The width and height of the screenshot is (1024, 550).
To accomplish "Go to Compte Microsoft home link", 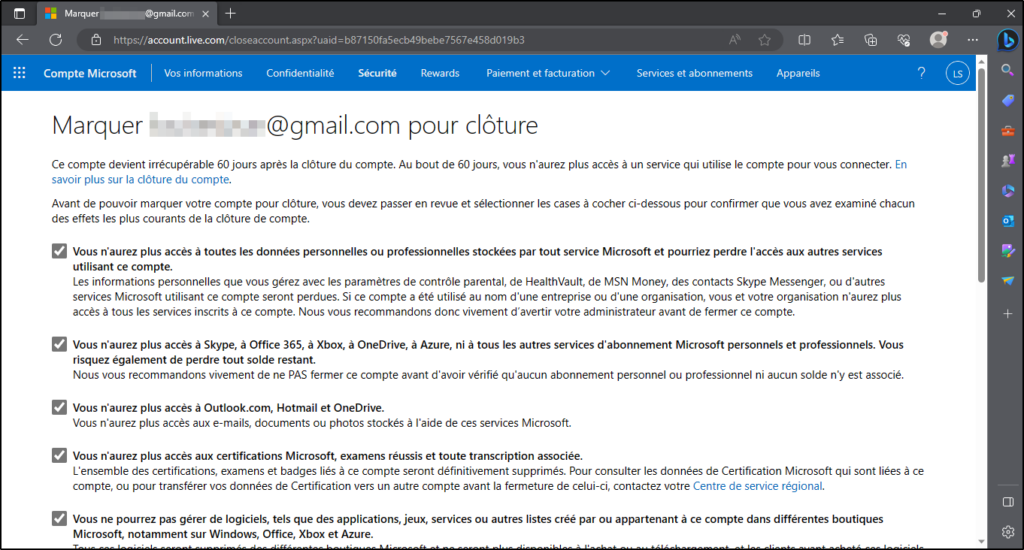I will tap(90, 73).
